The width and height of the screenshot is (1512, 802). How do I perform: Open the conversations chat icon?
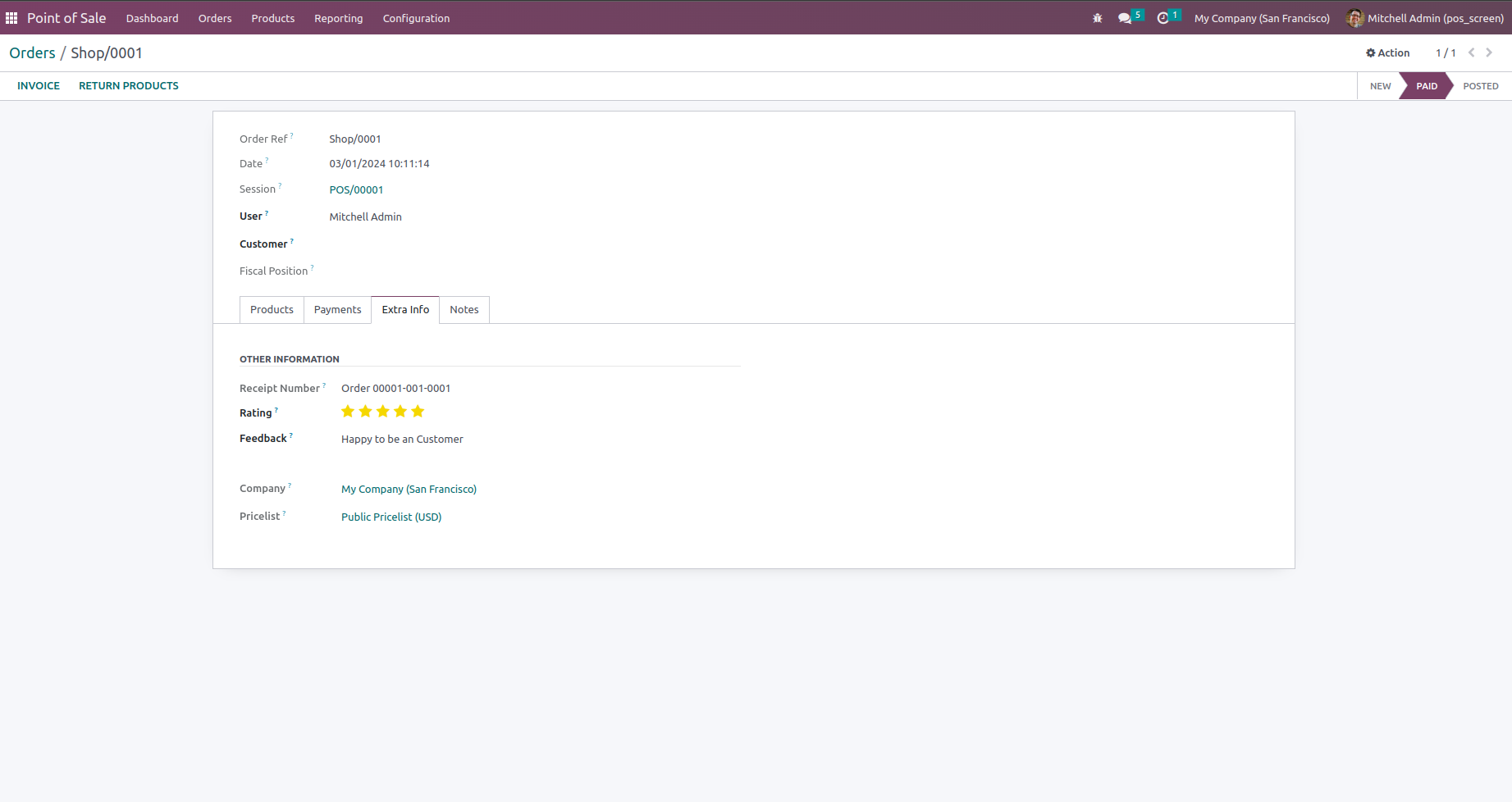pos(1125,18)
